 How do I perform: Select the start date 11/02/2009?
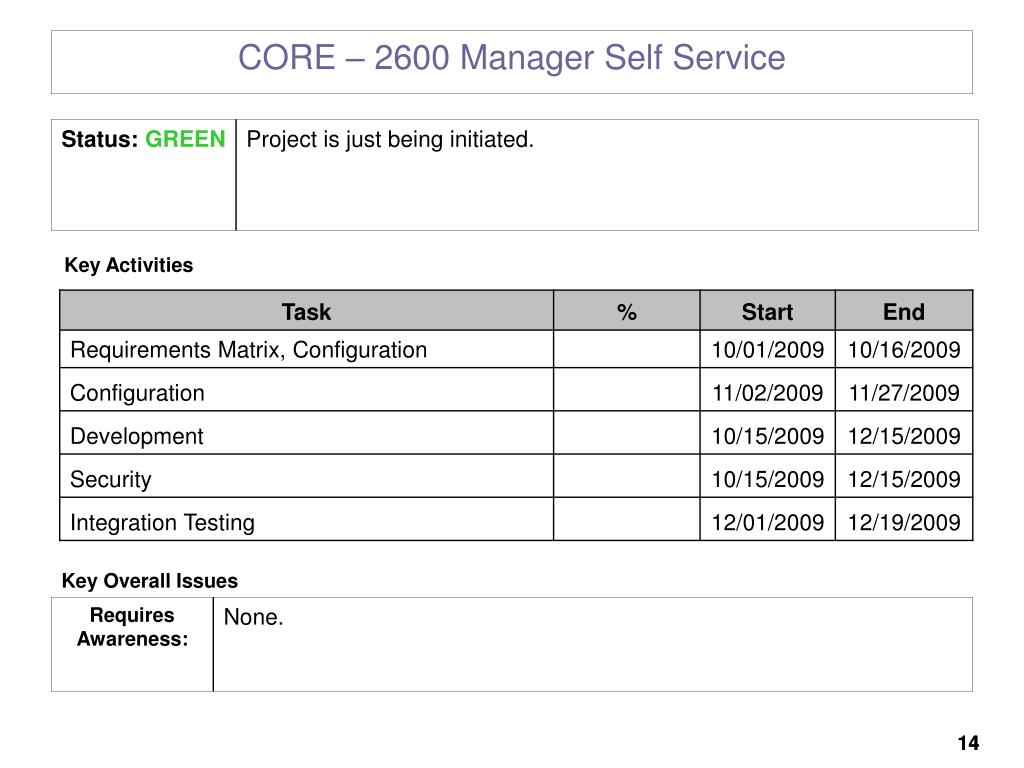click(x=767, y=392)
